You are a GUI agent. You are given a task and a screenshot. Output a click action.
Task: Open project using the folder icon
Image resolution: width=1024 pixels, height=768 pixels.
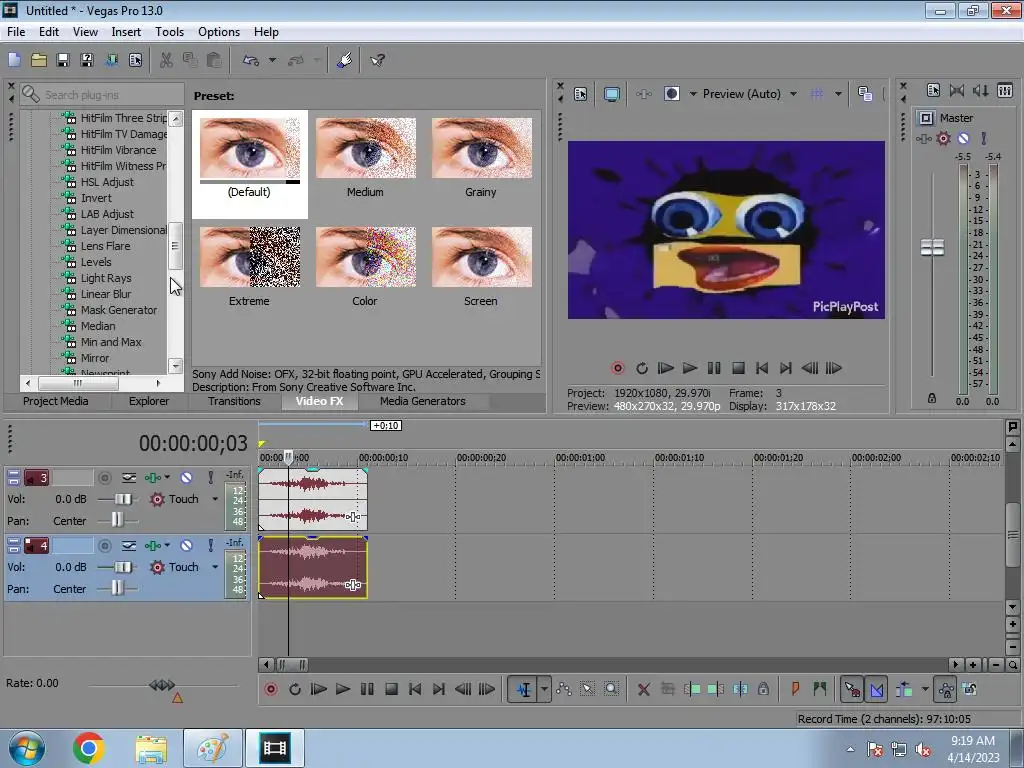39,60
